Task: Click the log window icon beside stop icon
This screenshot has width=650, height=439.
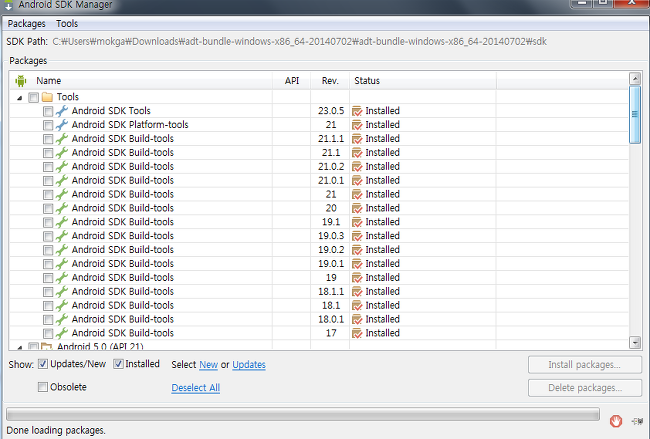Action: [x=637, y=422]
